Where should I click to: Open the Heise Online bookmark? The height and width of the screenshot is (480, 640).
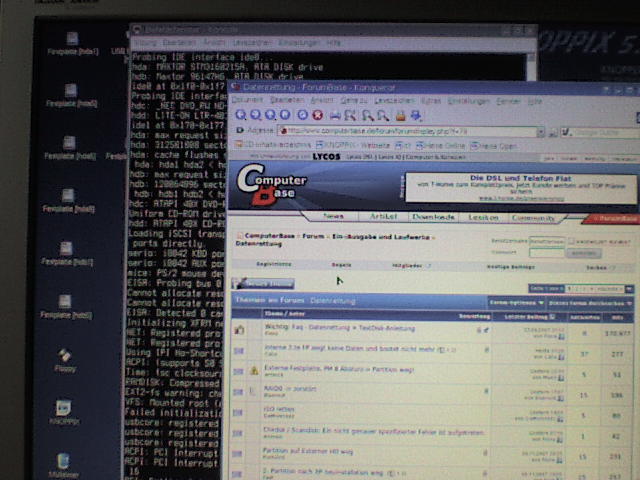click(440, 145)
